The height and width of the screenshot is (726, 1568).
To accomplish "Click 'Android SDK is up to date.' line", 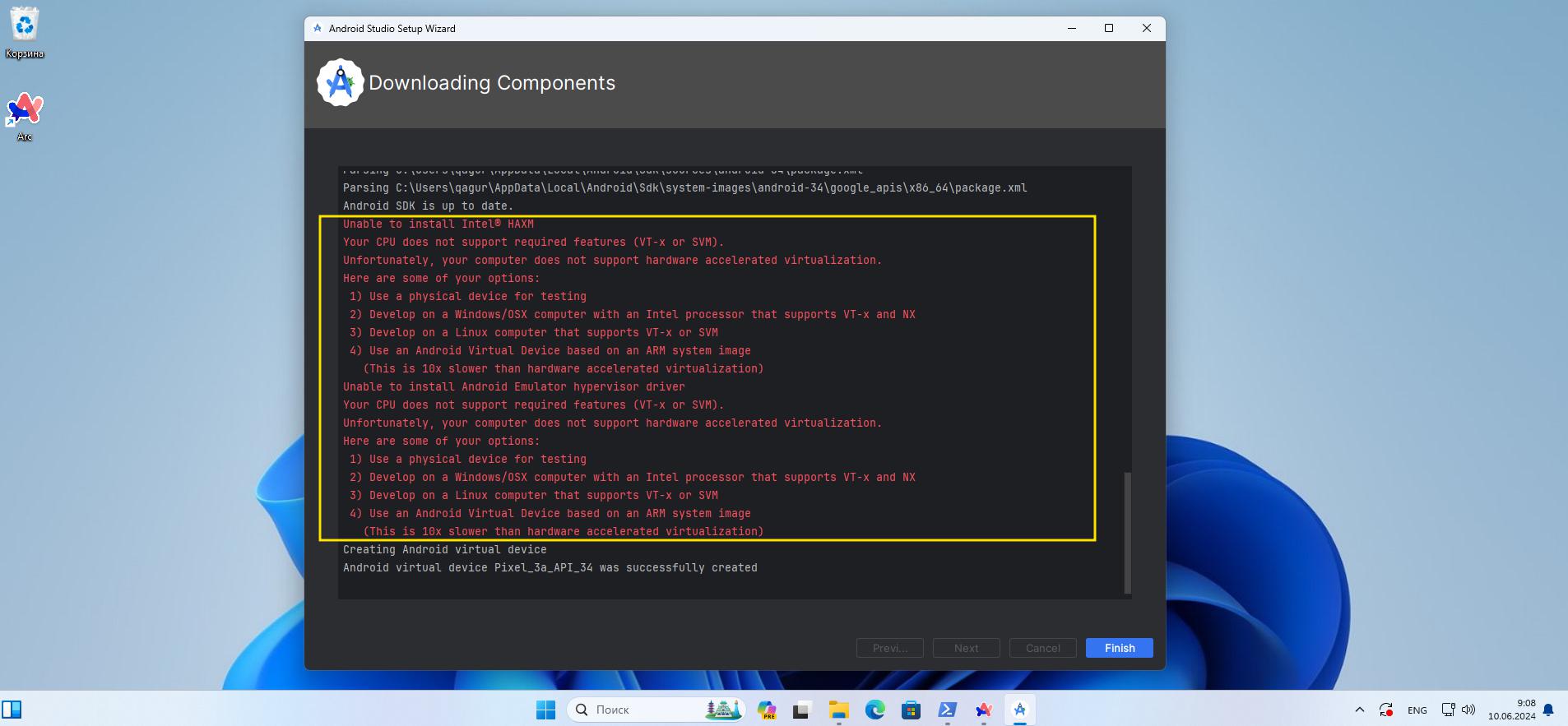I will tap(428, 206).
